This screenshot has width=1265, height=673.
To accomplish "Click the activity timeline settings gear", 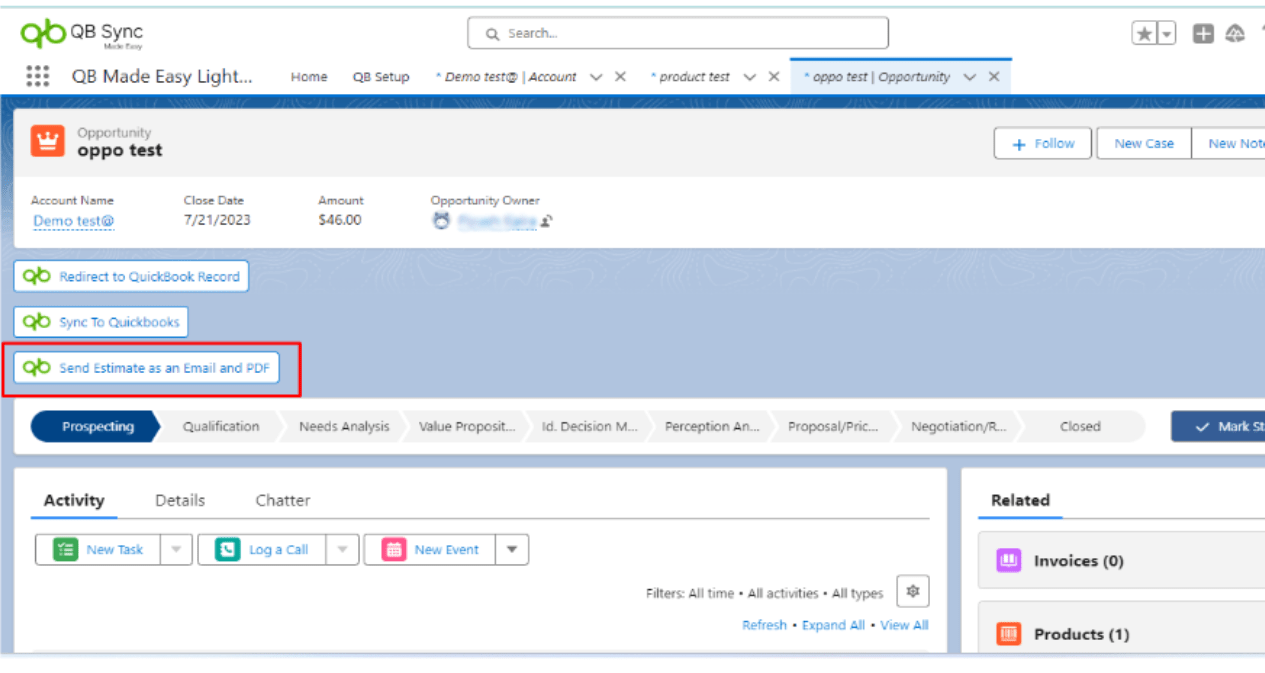I will point(912,591).
